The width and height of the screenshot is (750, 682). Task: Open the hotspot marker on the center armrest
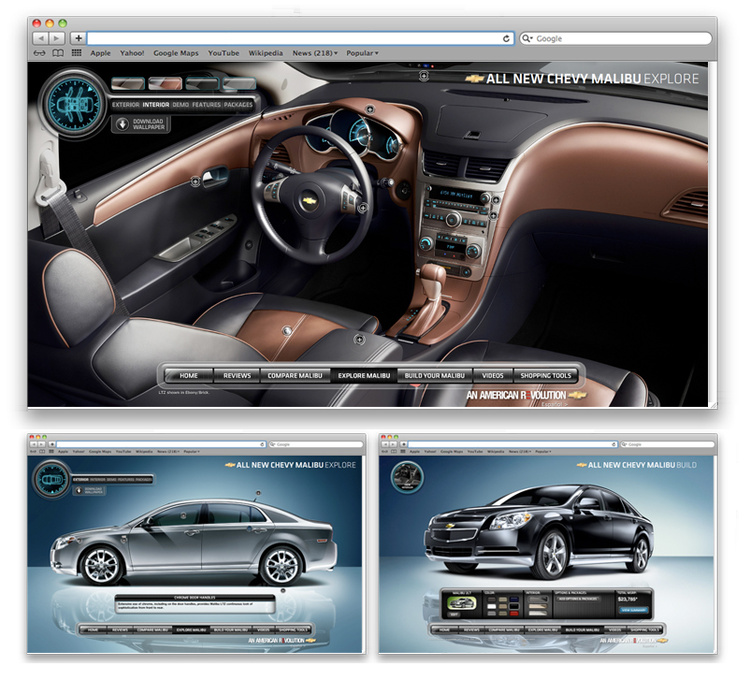(359, 339)
